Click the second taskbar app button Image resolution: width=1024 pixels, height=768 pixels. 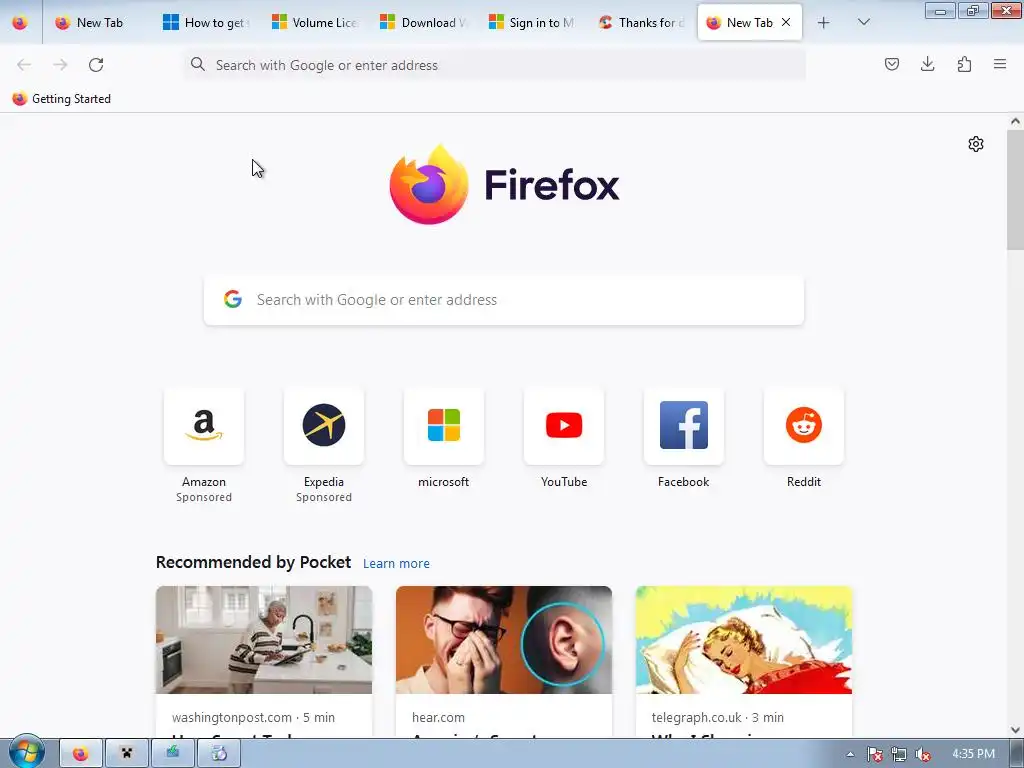tap(127, 754)
